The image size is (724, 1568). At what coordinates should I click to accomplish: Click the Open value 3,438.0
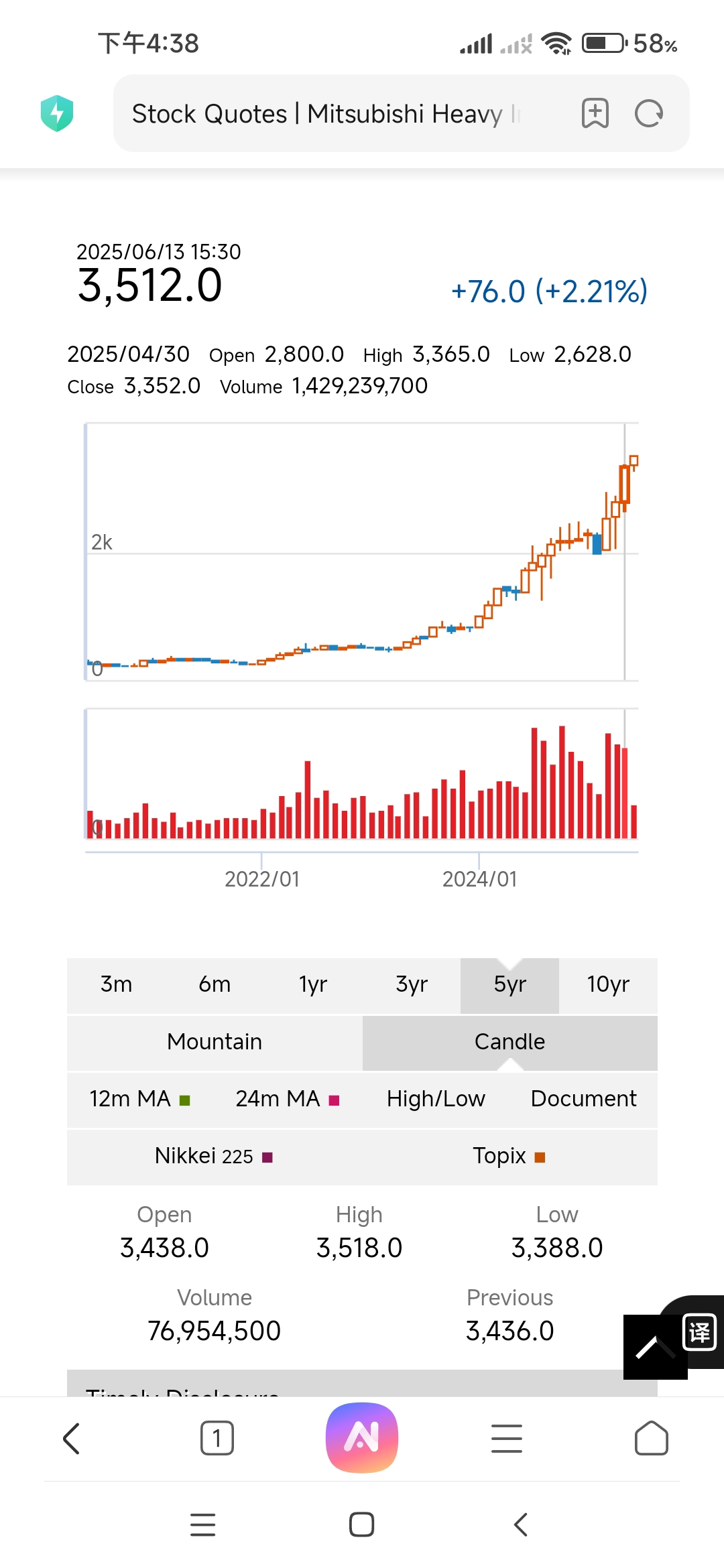pos(164,1248)
